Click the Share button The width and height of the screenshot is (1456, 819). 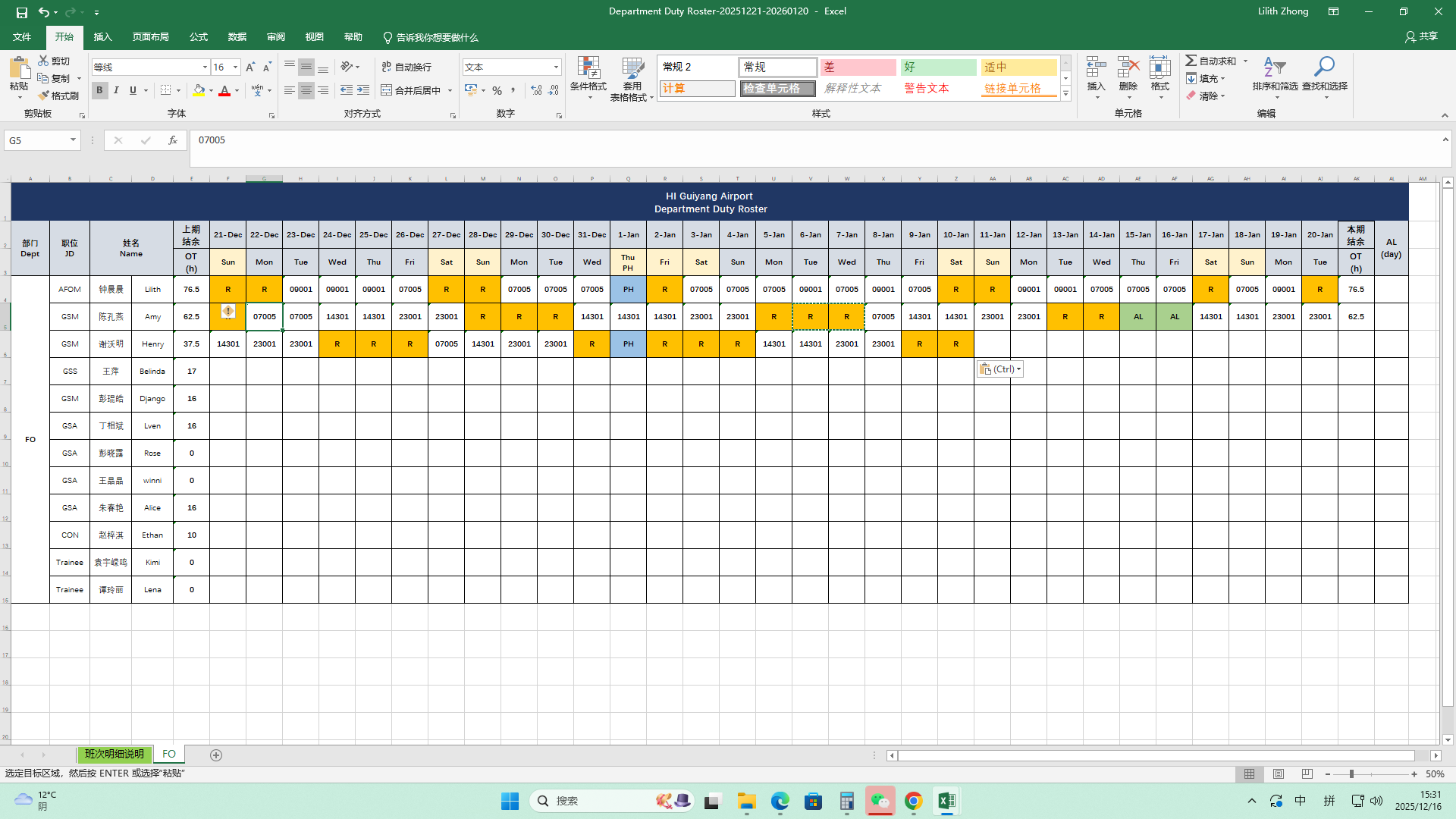point(1421,36)
